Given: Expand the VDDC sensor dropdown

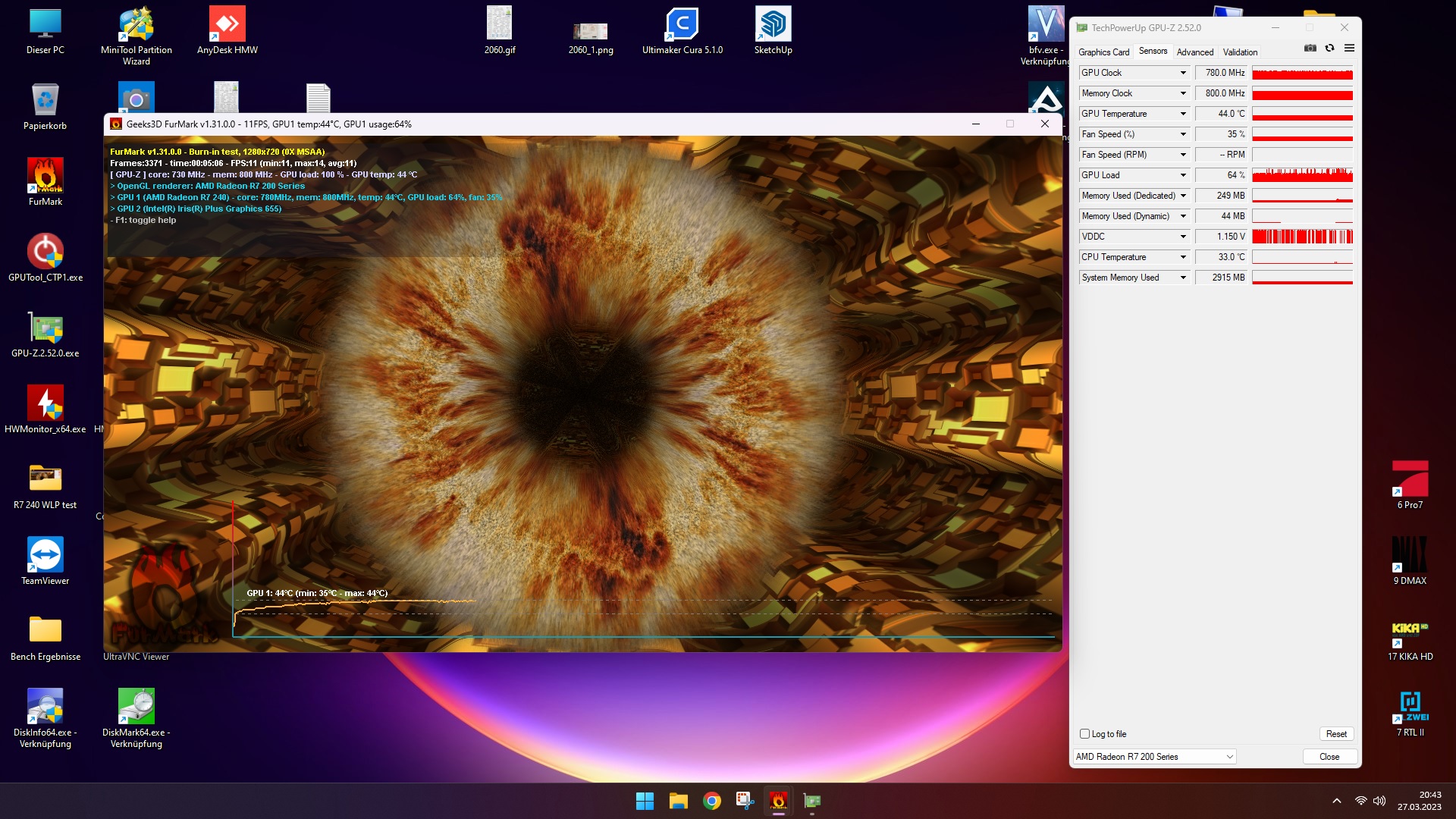Looking at the screenshot, I should (x=1182, y=237).
